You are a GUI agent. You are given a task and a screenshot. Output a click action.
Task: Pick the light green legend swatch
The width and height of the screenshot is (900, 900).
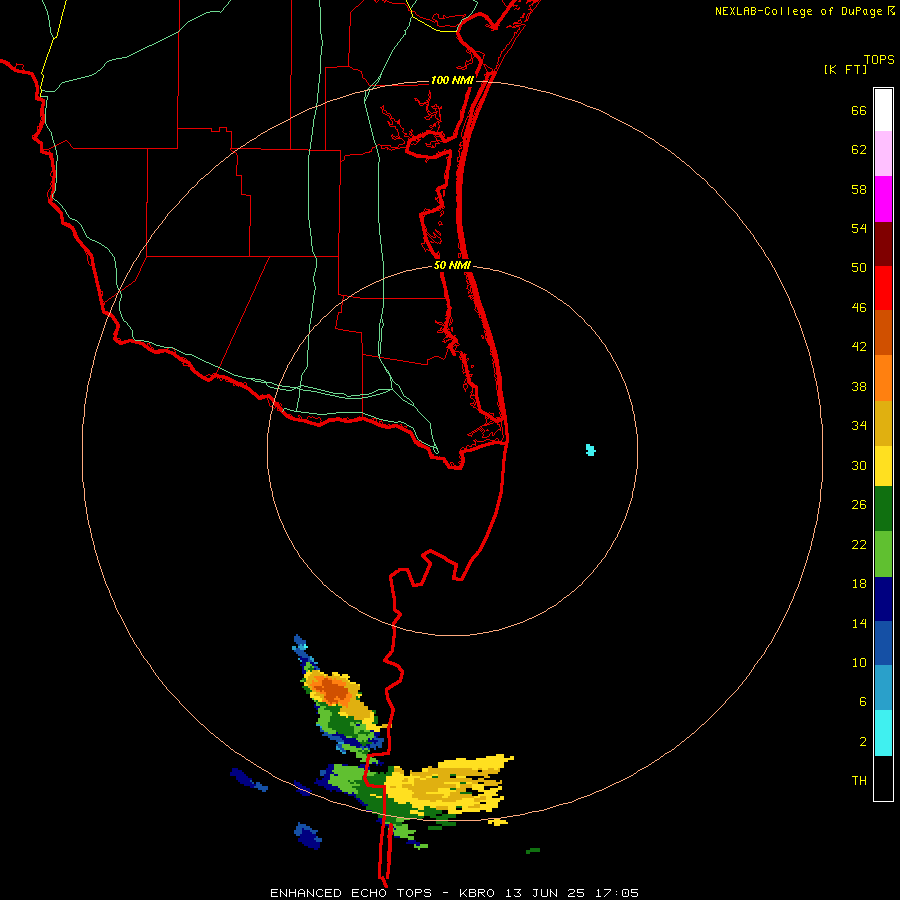coord(883,554)
